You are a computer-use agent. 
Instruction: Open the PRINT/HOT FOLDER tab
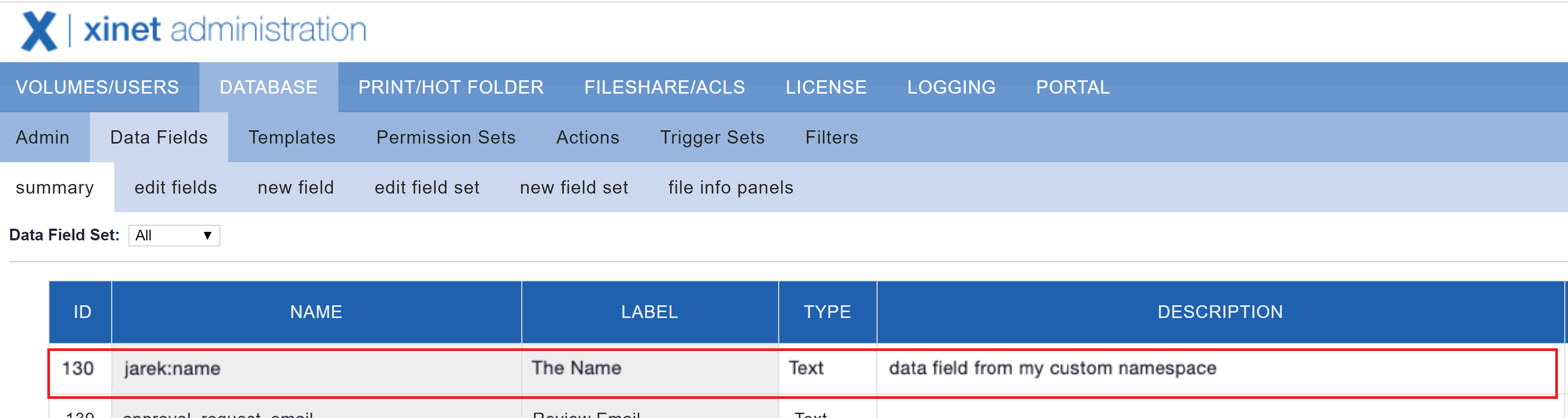451,88
